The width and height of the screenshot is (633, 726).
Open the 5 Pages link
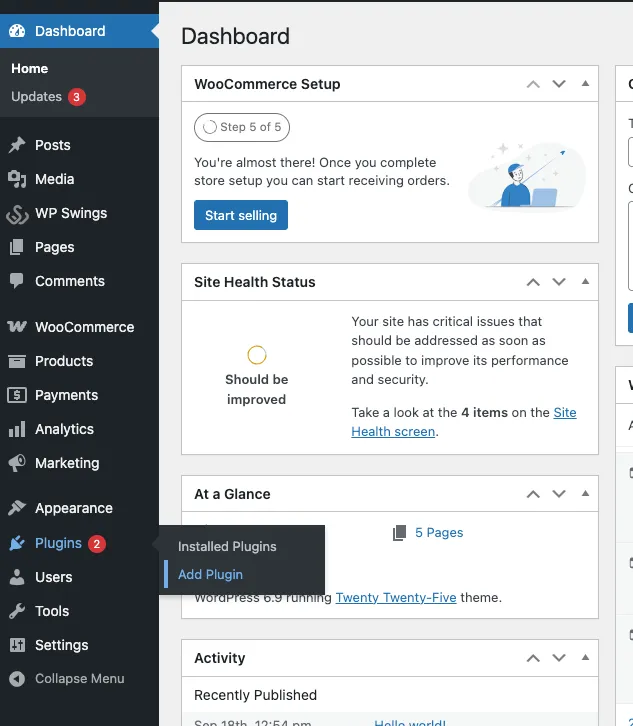(439, 532)
